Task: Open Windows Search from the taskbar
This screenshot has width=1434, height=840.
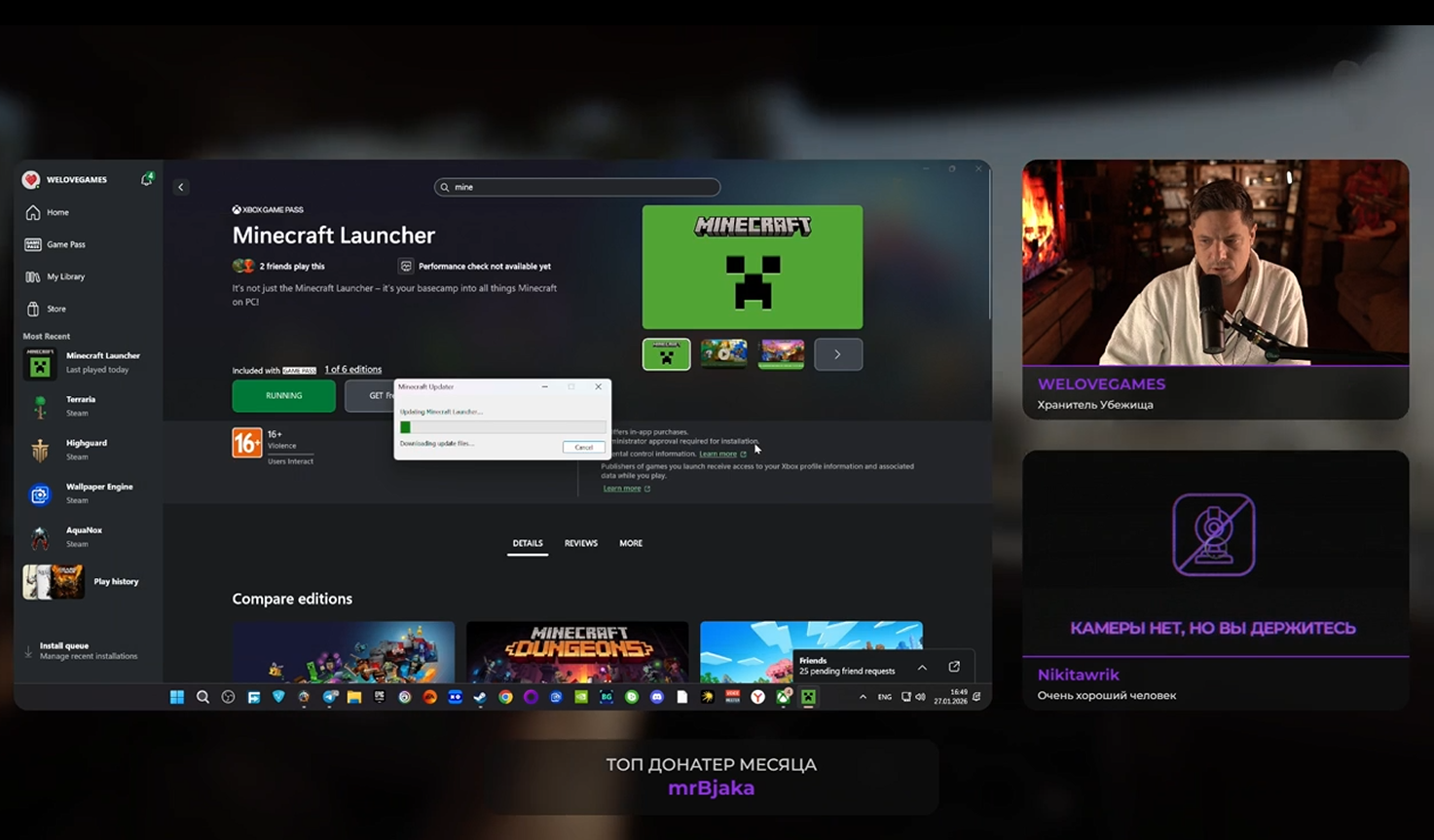Action: (x=202, y=697)
